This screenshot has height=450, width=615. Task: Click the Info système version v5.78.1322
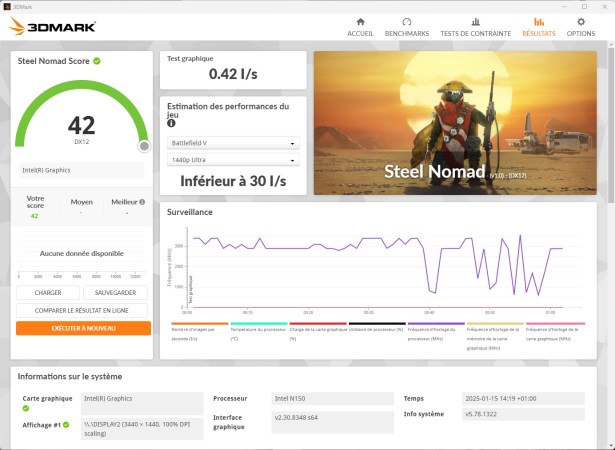523,414
